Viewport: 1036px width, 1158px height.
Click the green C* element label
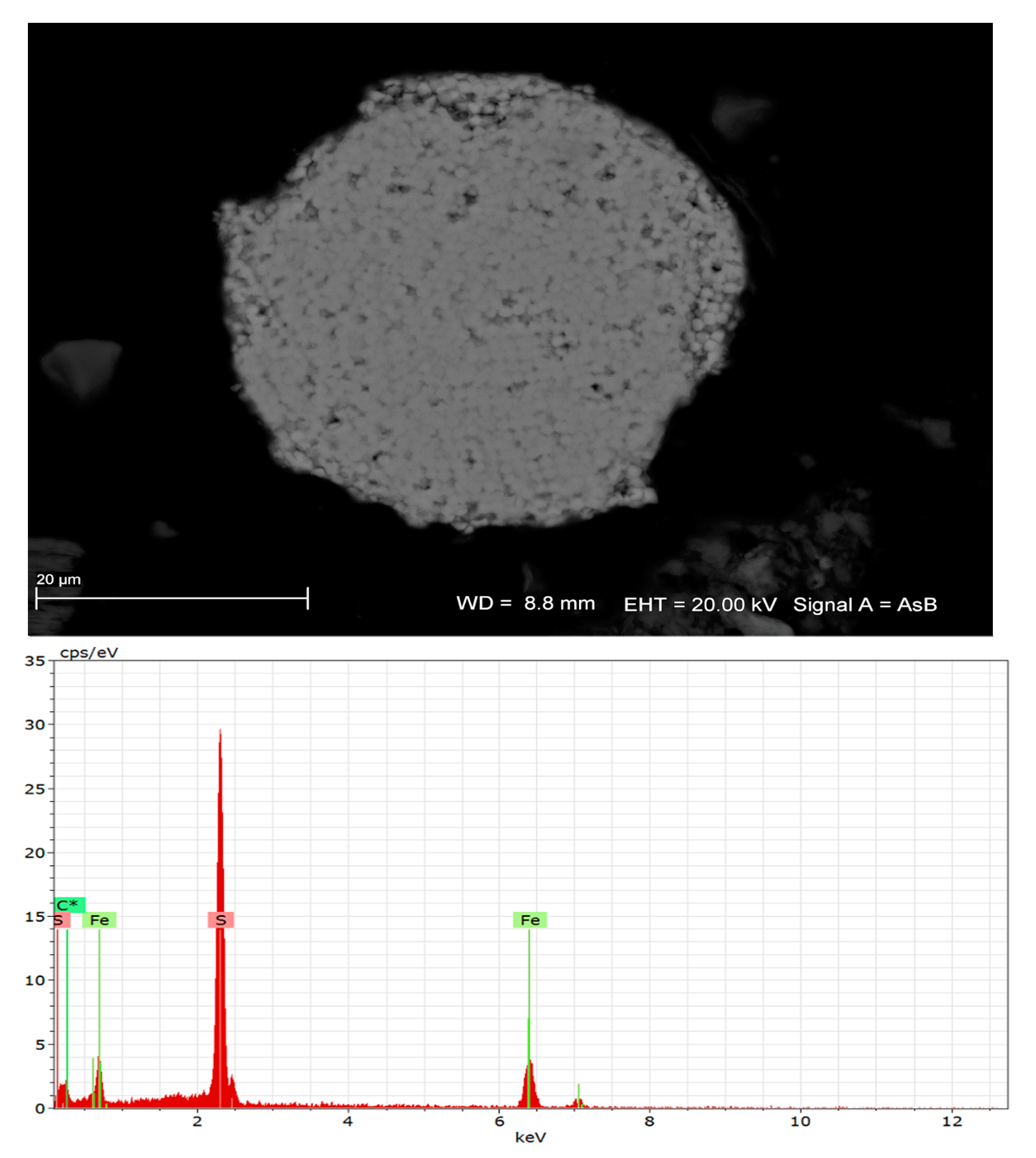pyautogui.click(x=69, y=904)
